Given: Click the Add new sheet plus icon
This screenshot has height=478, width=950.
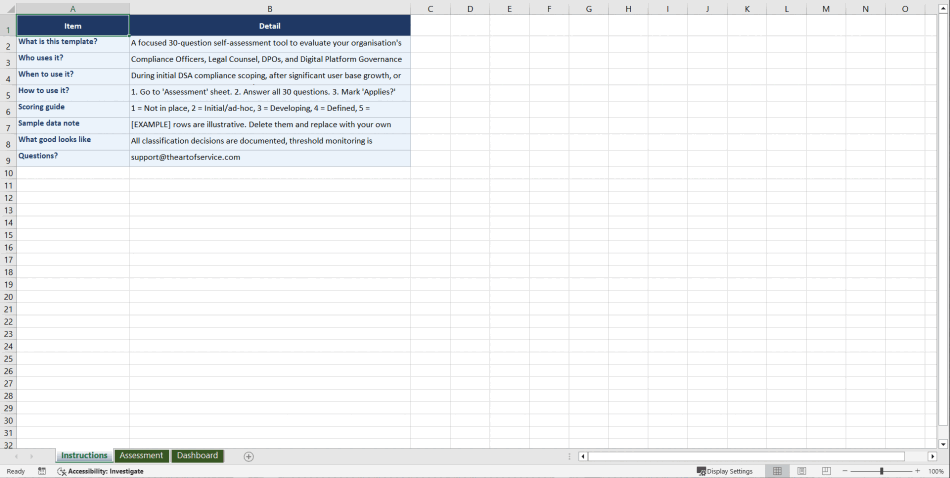Looking at the screenshot, I should 249,456.
